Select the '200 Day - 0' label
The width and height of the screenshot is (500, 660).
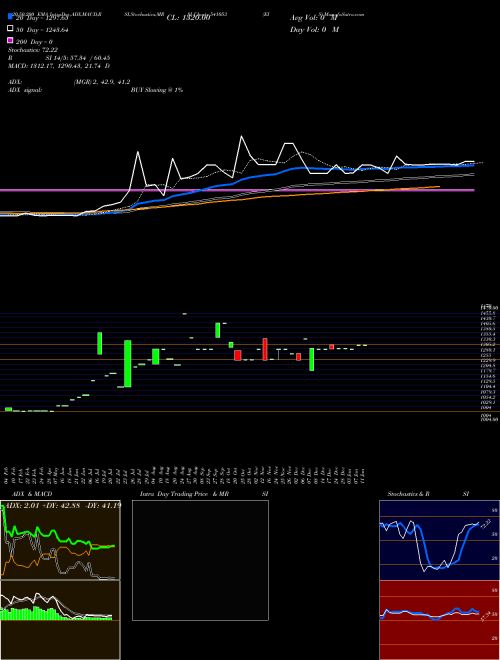[x=34, y=42]
